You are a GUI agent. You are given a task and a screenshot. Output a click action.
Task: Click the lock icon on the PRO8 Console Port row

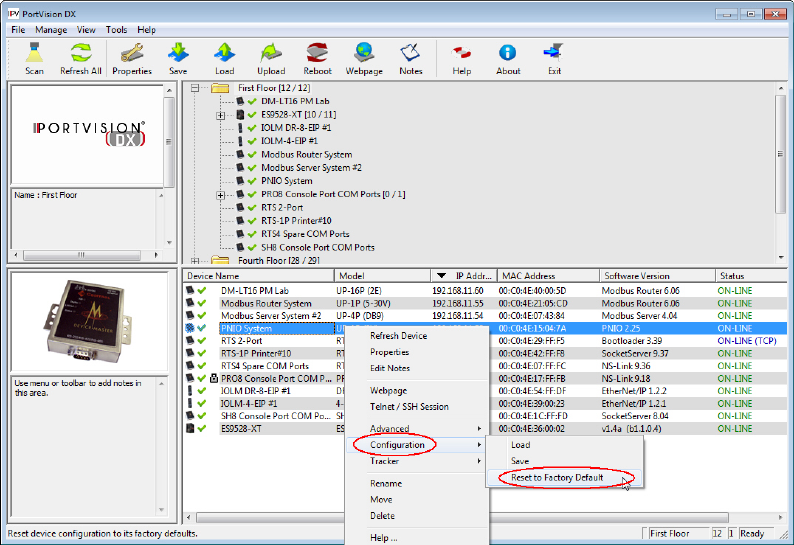(x=214, y=378)
